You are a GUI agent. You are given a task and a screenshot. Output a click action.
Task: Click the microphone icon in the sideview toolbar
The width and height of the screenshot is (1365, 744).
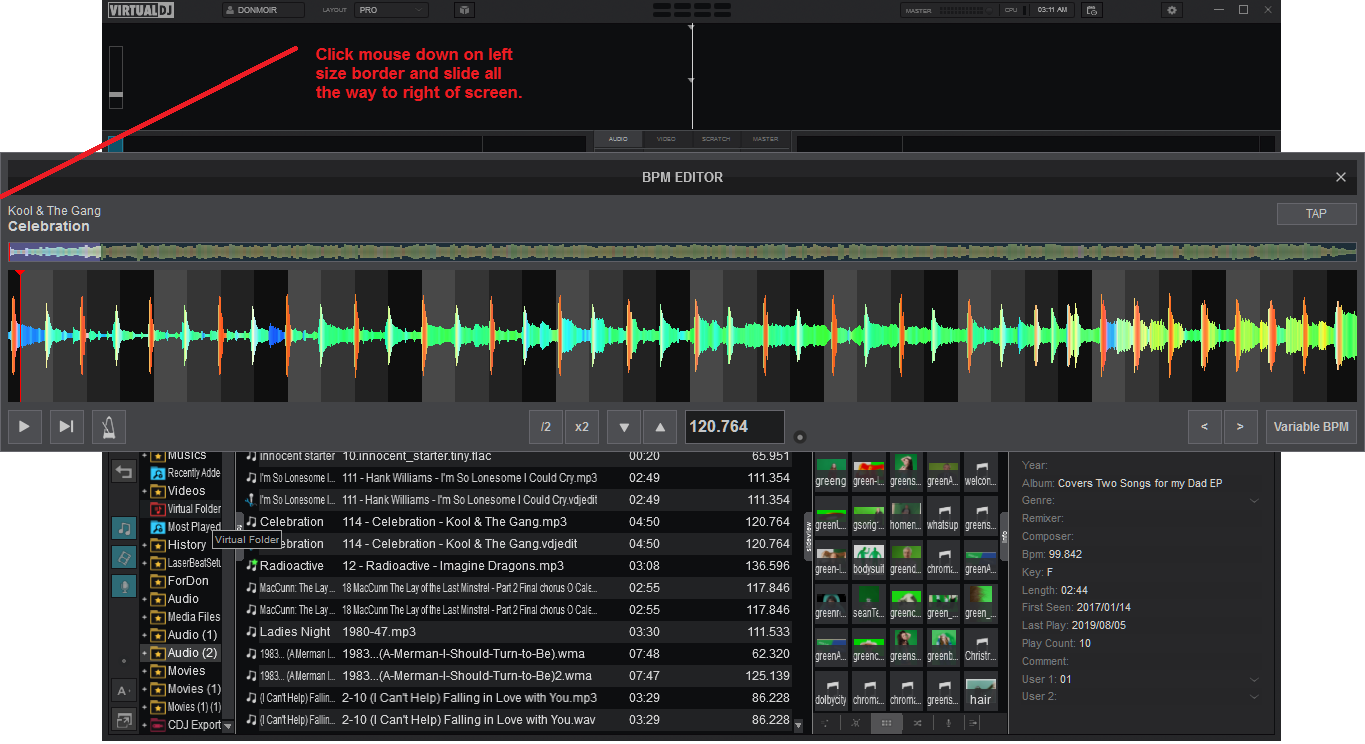(948, 723)
